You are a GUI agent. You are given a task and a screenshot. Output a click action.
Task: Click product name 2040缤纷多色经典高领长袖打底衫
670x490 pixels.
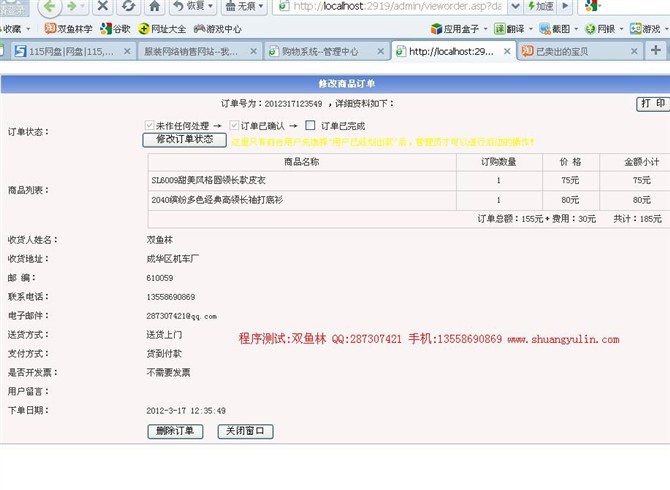[217, 200]
